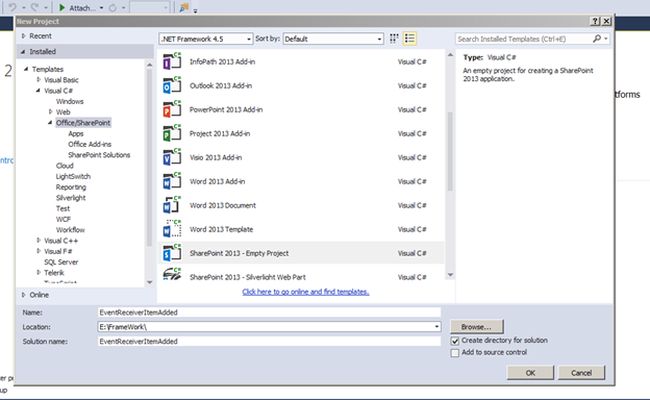The image size is (650, 400).
Task: Select the Word 2013 Document template icon
Action: pos(172,205)
